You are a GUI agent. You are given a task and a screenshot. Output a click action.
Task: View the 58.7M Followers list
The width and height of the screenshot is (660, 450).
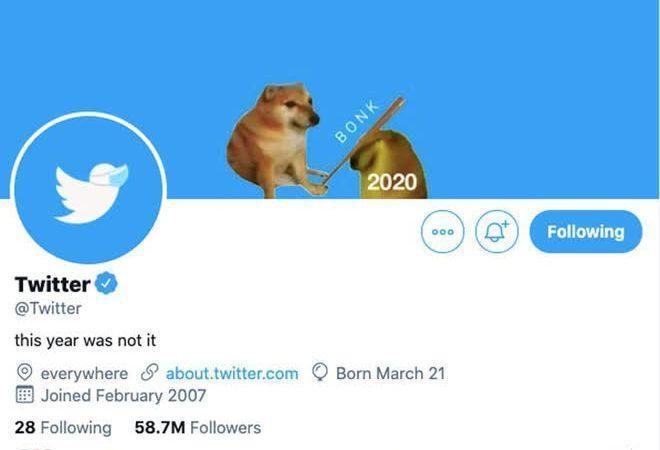197,428
